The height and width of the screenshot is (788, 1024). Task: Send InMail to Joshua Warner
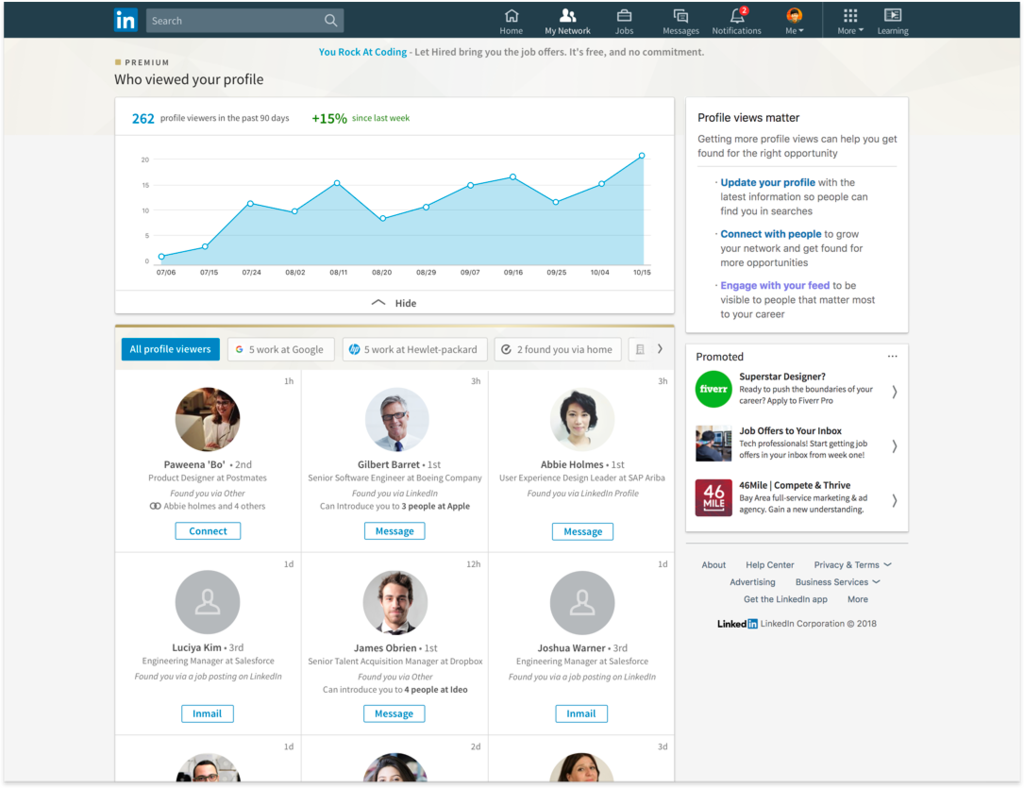581,714
